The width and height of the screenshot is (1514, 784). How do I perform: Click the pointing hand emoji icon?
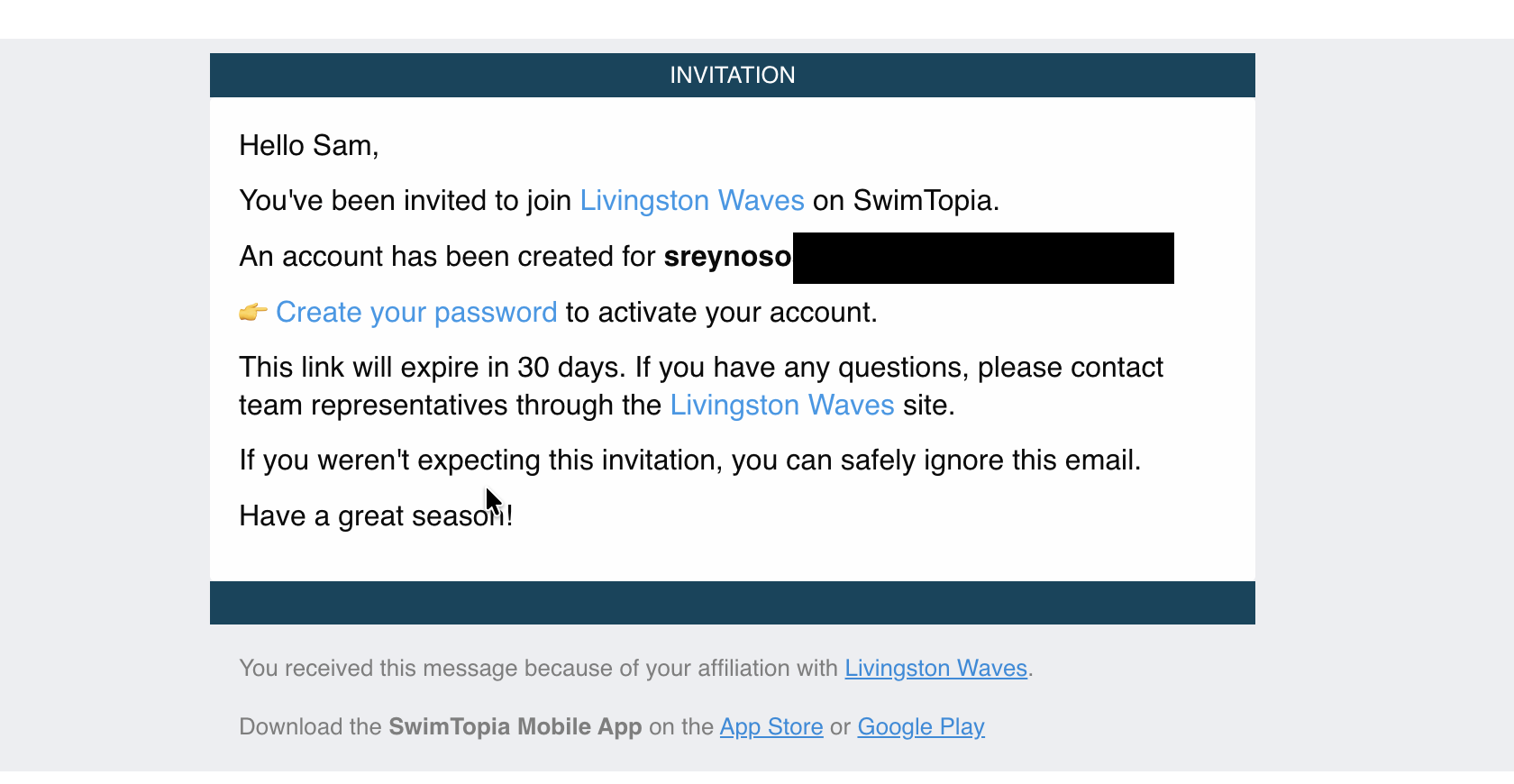click(x=253, y=312)
